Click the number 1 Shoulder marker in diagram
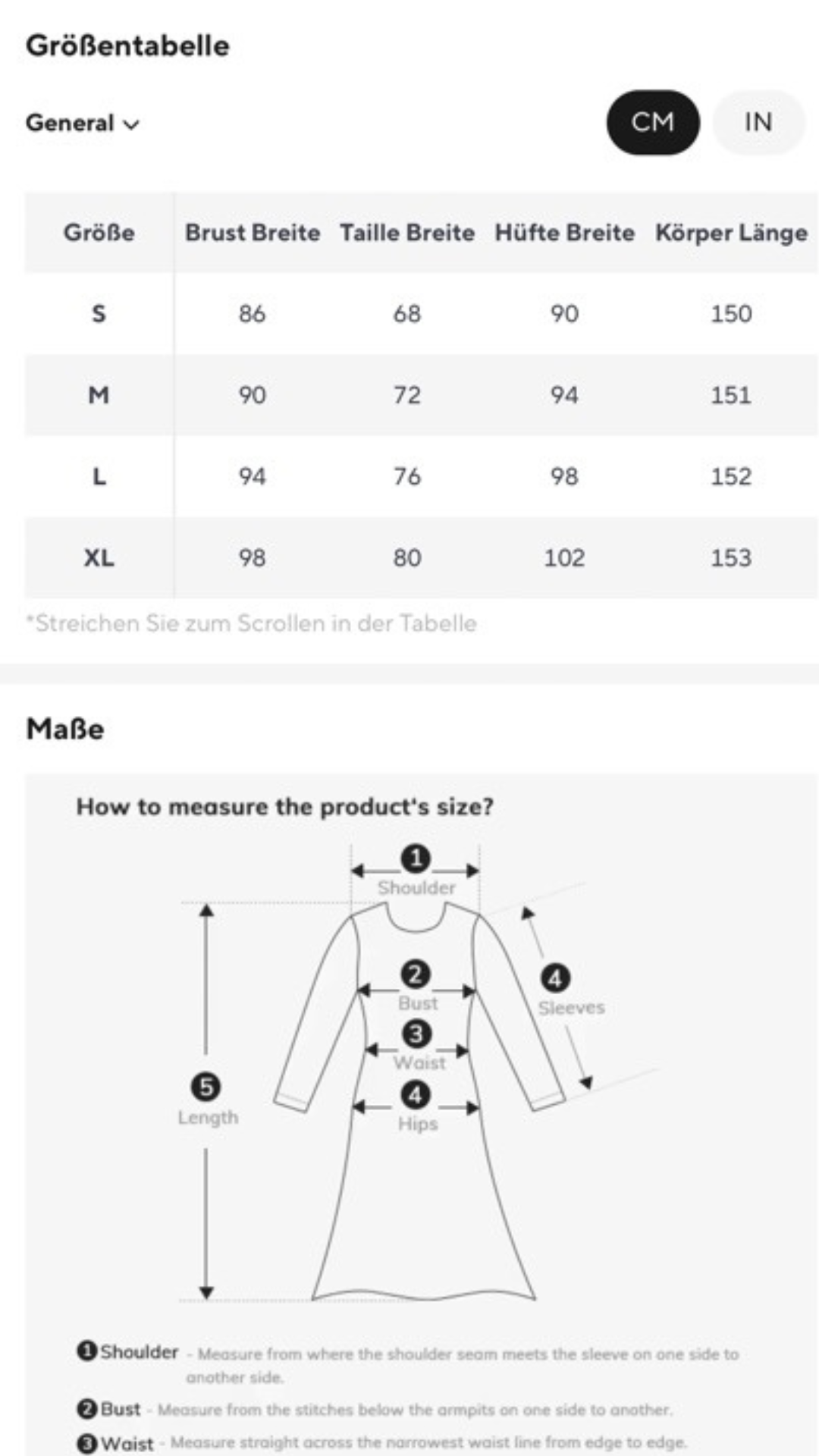Image resolution: width=819 pixels, height=1456 pixels. [416, 859]
